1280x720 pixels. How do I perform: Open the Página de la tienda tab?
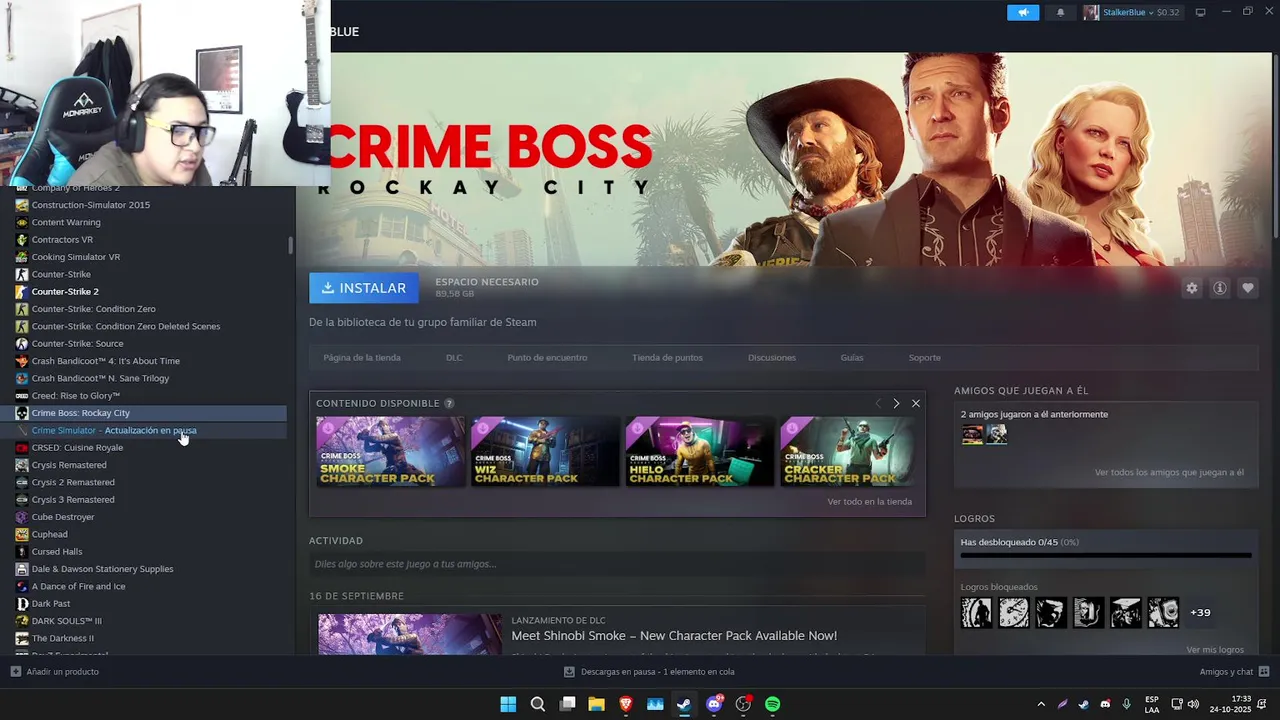(362, 357)
